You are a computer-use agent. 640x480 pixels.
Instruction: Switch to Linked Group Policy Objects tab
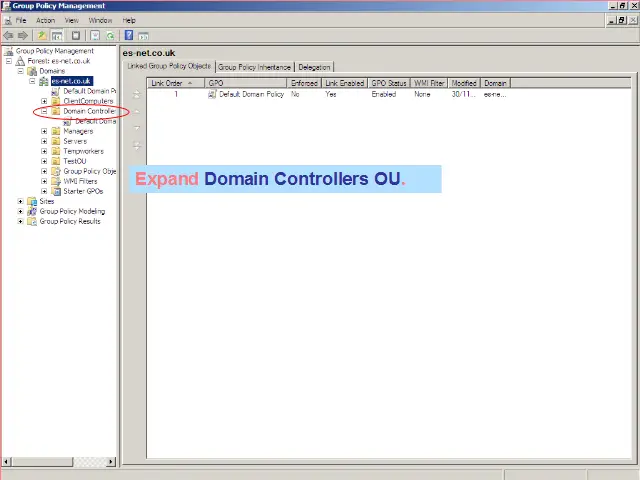click(169, 66)
